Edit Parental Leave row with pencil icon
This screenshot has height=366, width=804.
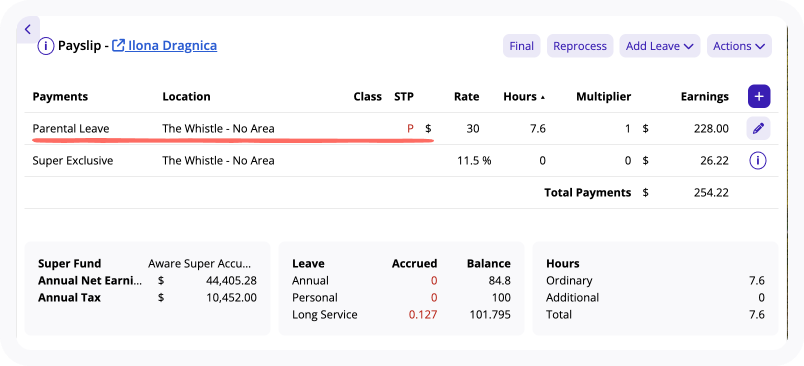758,128
